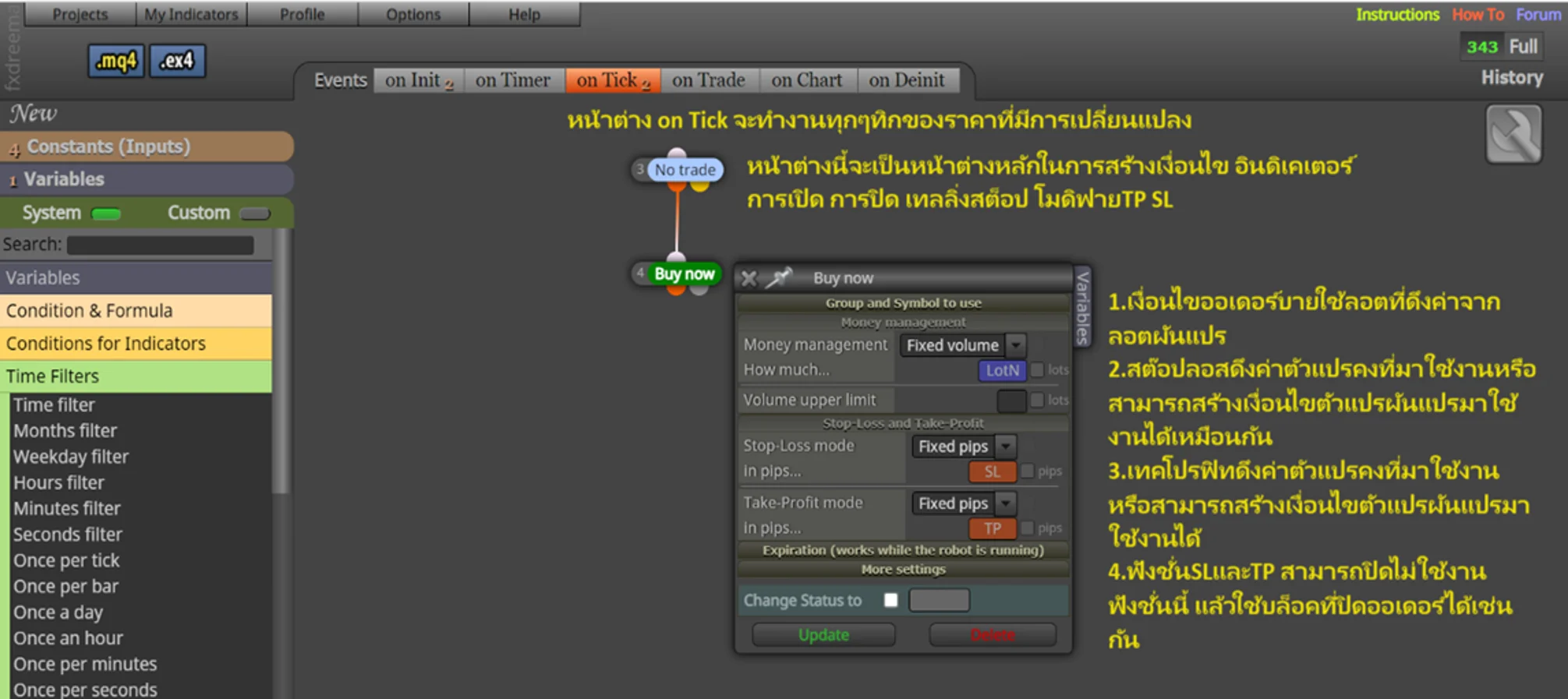Collapse the Time Filters category
Image resolution: width=1568 pixels, height=699 pixels.
click(x=136, y=376)
